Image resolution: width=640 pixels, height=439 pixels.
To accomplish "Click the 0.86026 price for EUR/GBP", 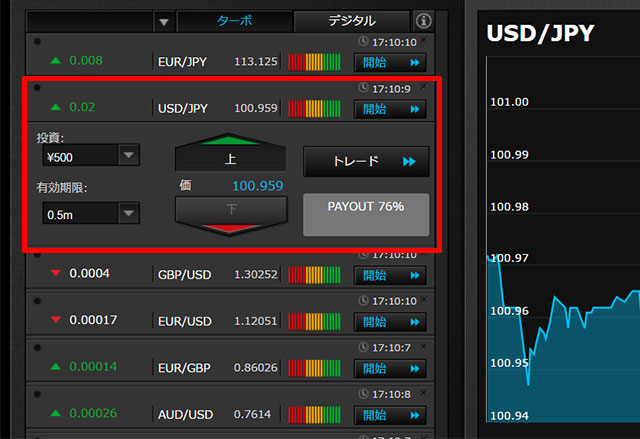I will pyautogui.click(x=256, y=368).
